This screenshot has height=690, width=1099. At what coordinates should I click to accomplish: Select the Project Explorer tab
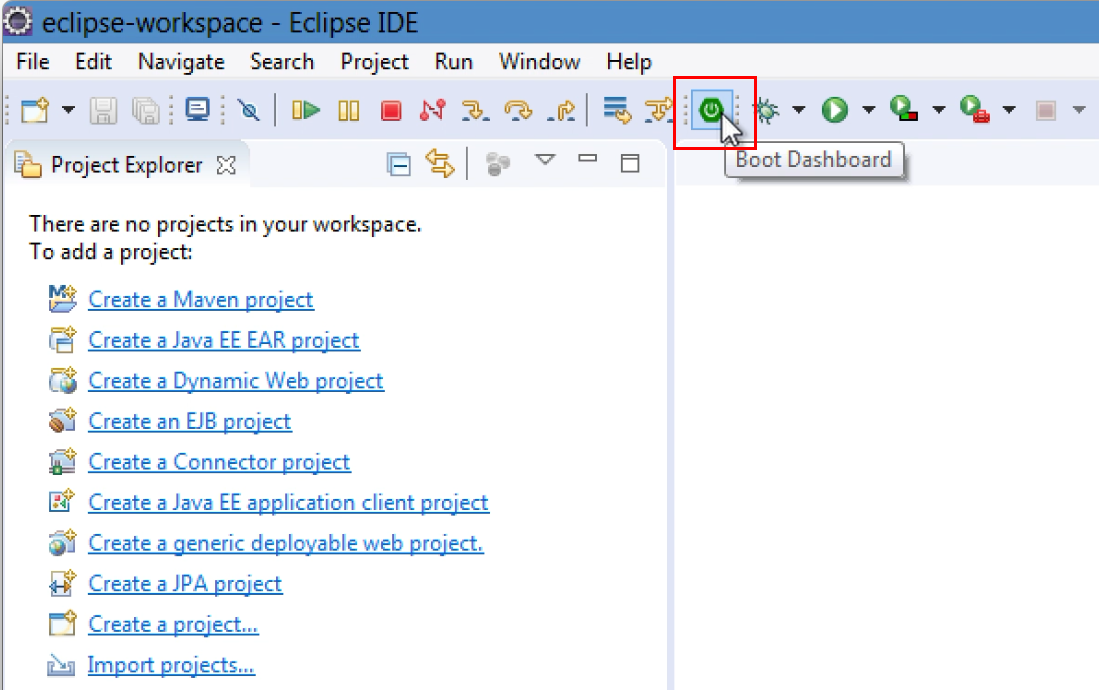126,165
